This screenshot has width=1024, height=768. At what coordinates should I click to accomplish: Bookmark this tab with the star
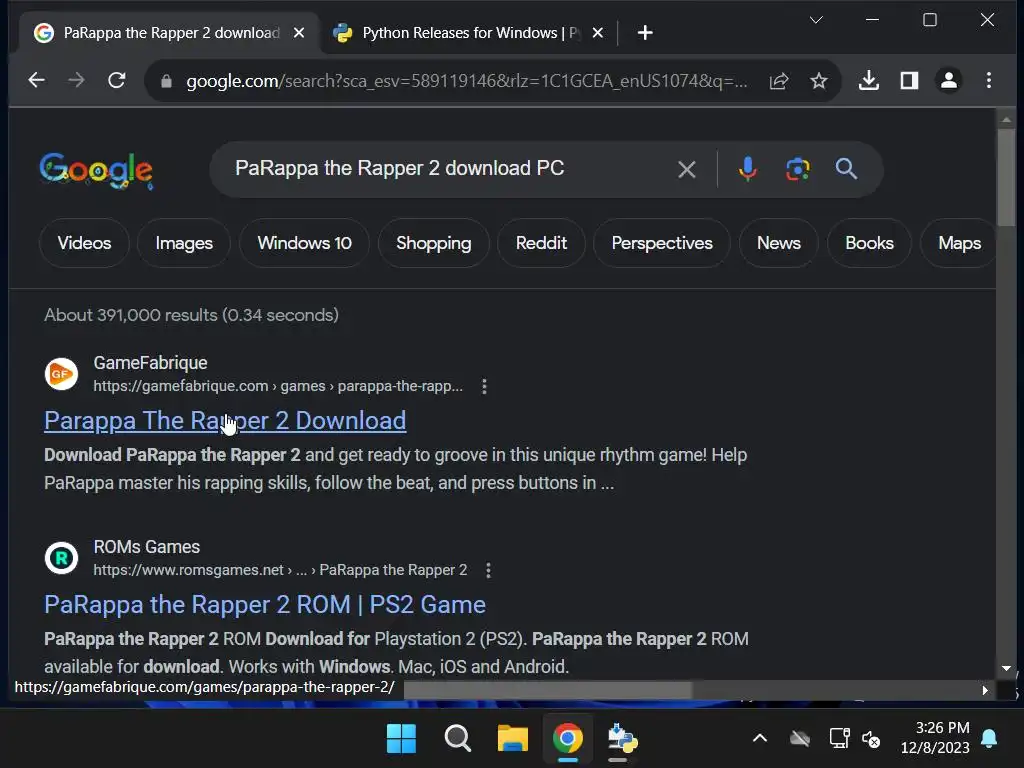click(x=818, y=81)
